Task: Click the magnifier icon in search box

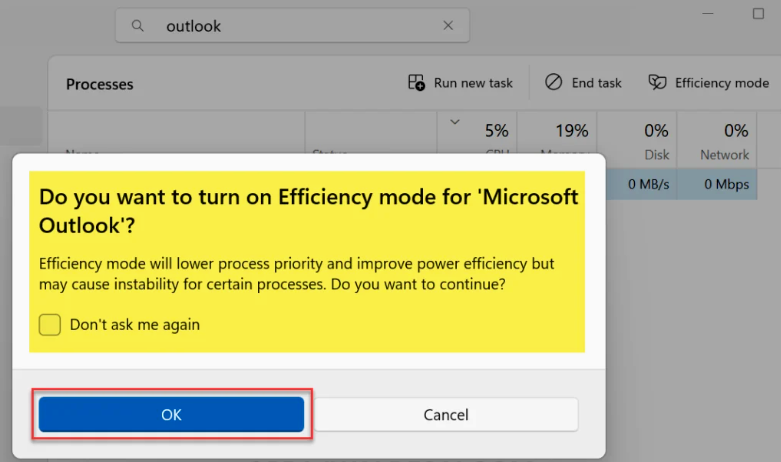Action: 138,26
